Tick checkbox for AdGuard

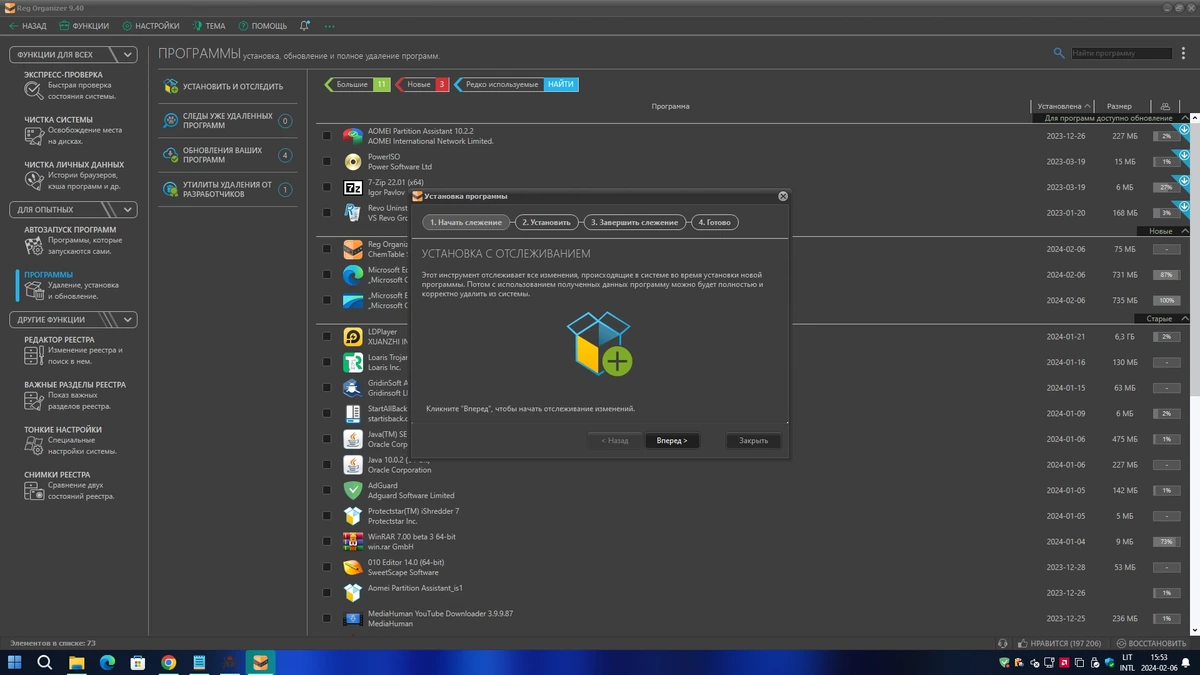[327, 490]
